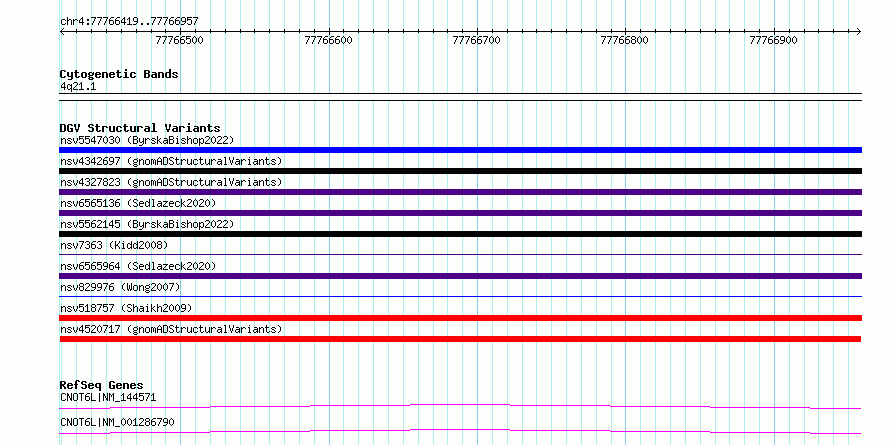Open variant label nsv6565136 (Sedlazeck2020)
This screenshot has width=890, height=445.
(138, 203)
